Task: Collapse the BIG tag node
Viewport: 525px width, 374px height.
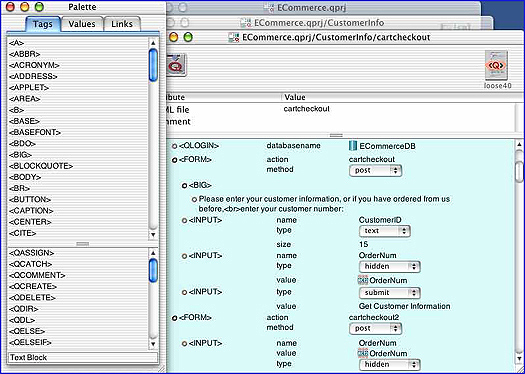Action: coord(184,185)
